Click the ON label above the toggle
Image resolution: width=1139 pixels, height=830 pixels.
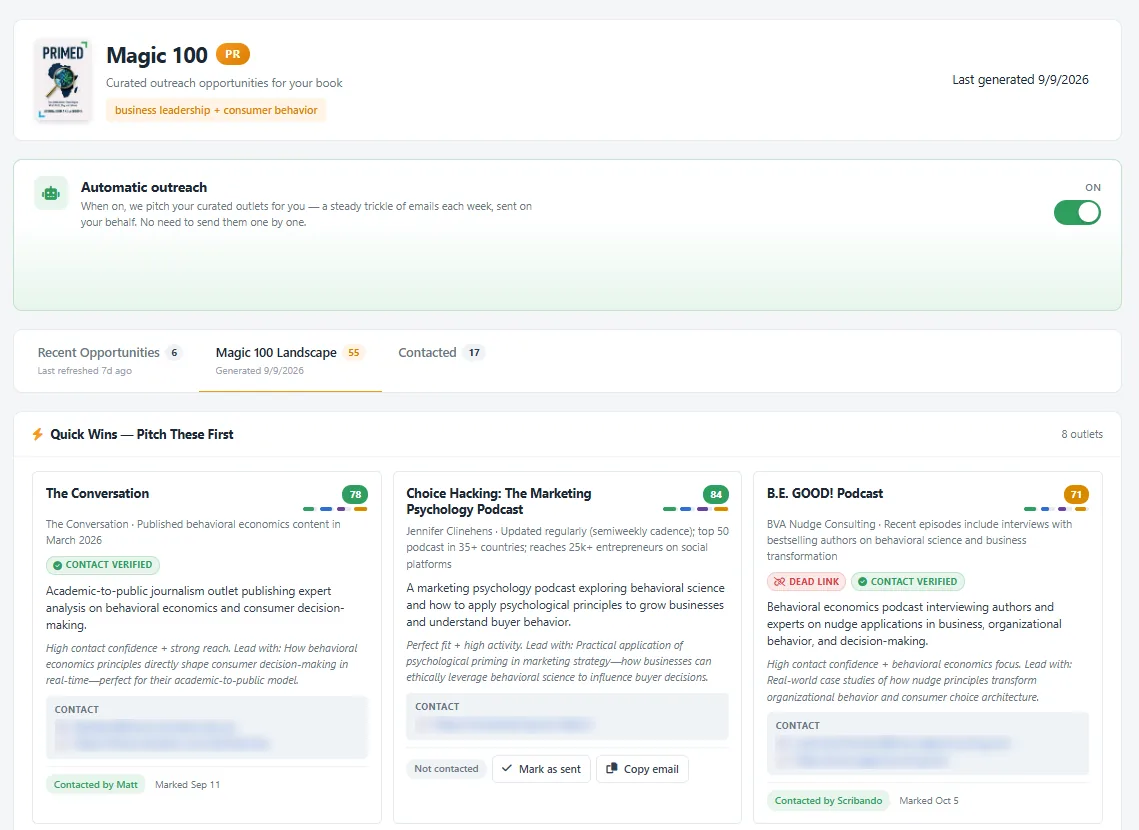(x=1093, y=187)
